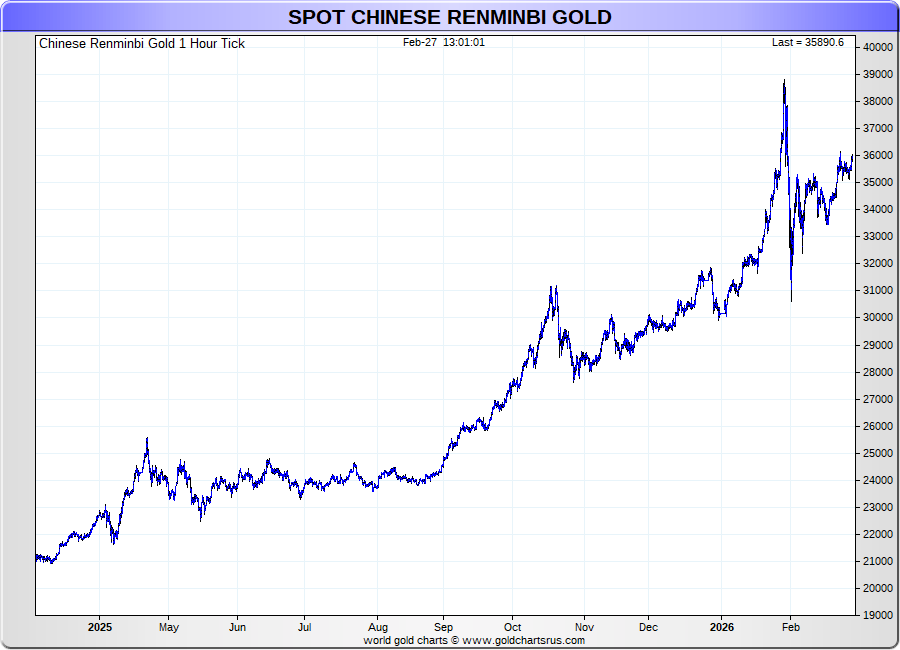Screen dimensions: 900x650
Task: Click the 39000 y-axis label
Action: pyautogui.click(x=878, y=75)
